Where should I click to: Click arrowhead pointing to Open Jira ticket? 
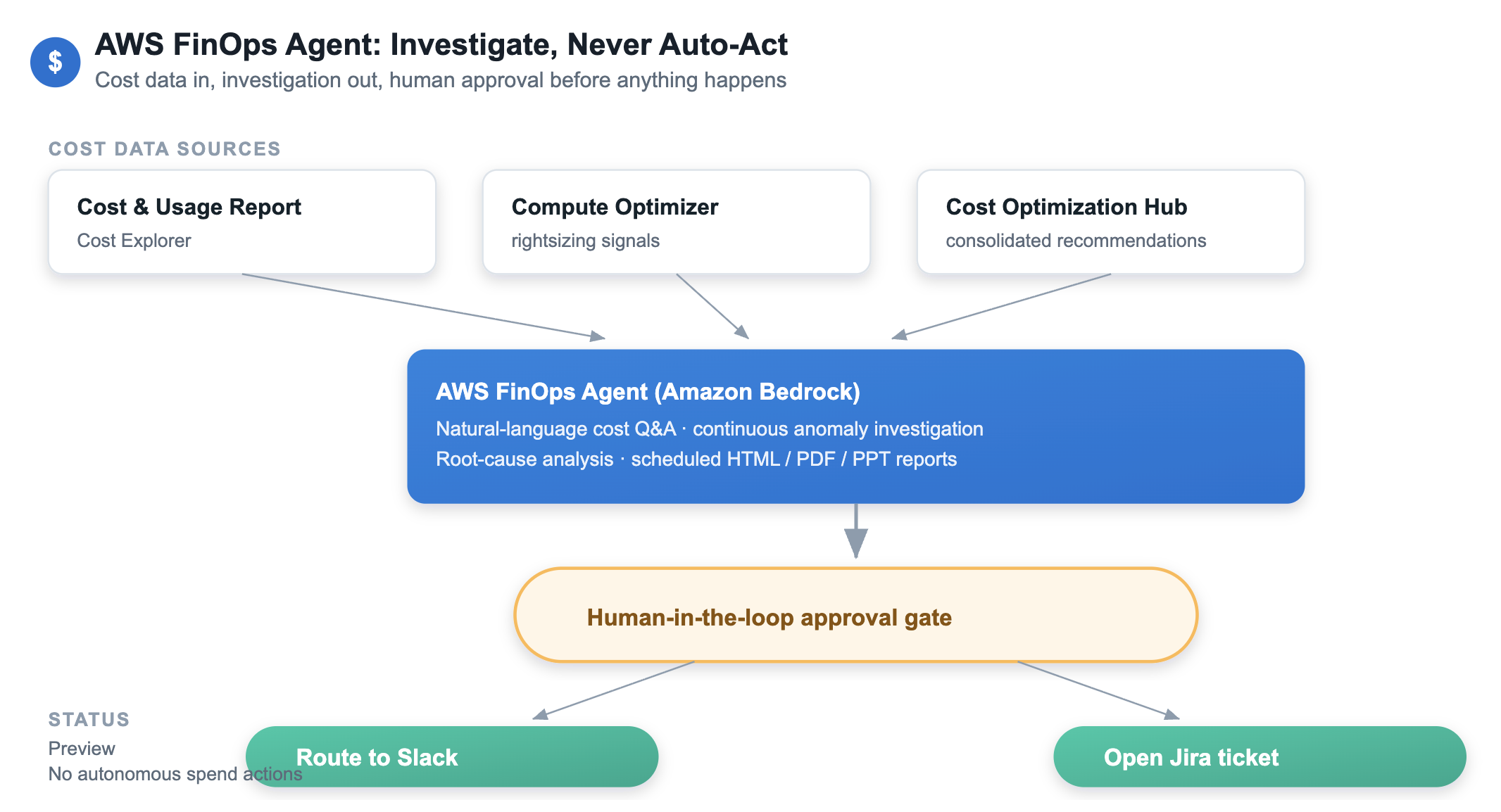[x=1172, y=715]
